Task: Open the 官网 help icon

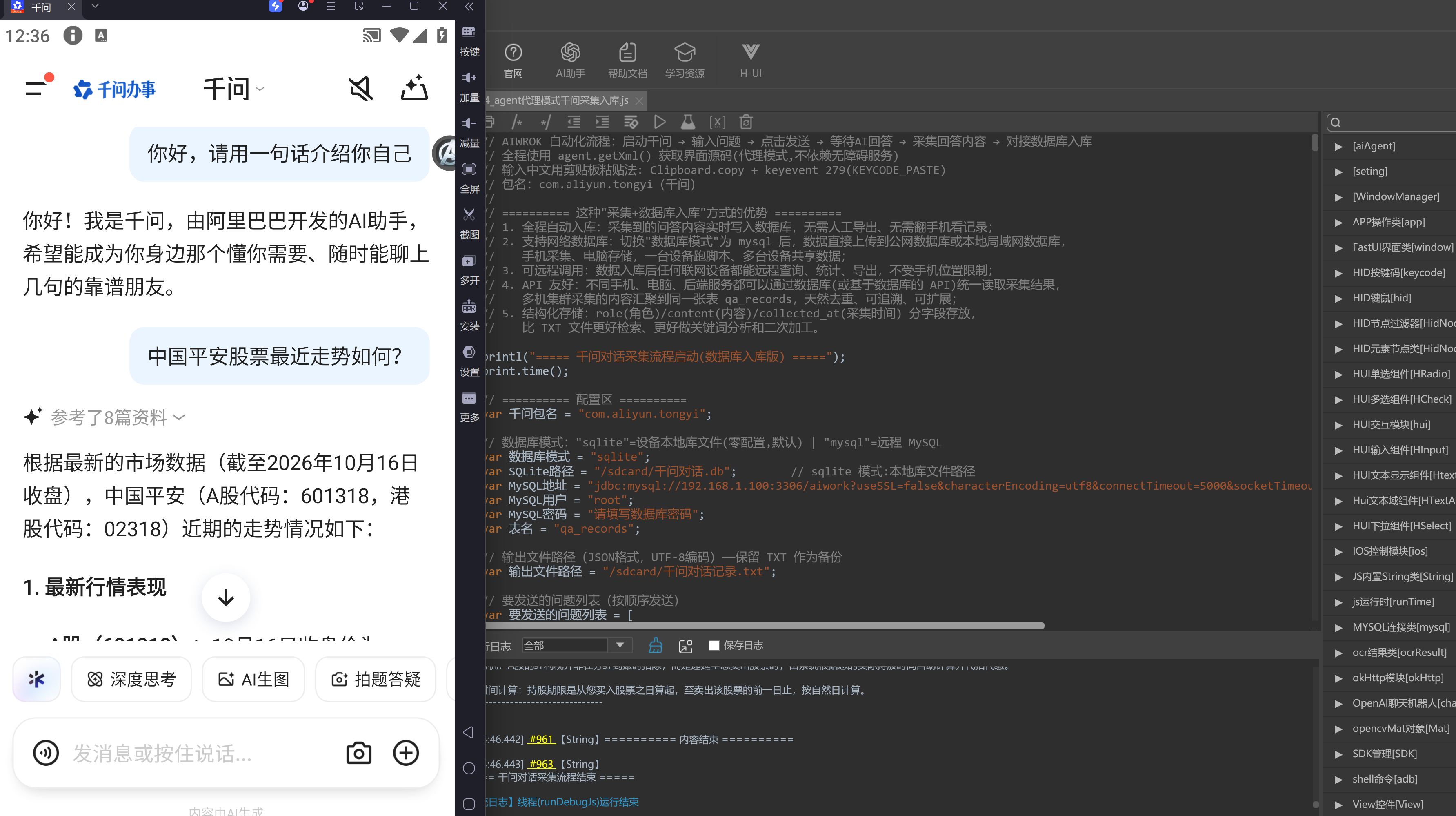Action: [513, 60]
